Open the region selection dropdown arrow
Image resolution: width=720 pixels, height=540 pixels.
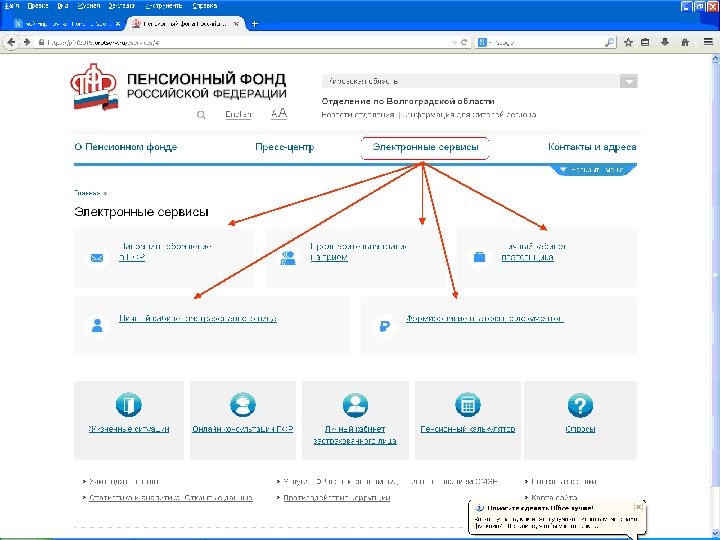[629, 81]
